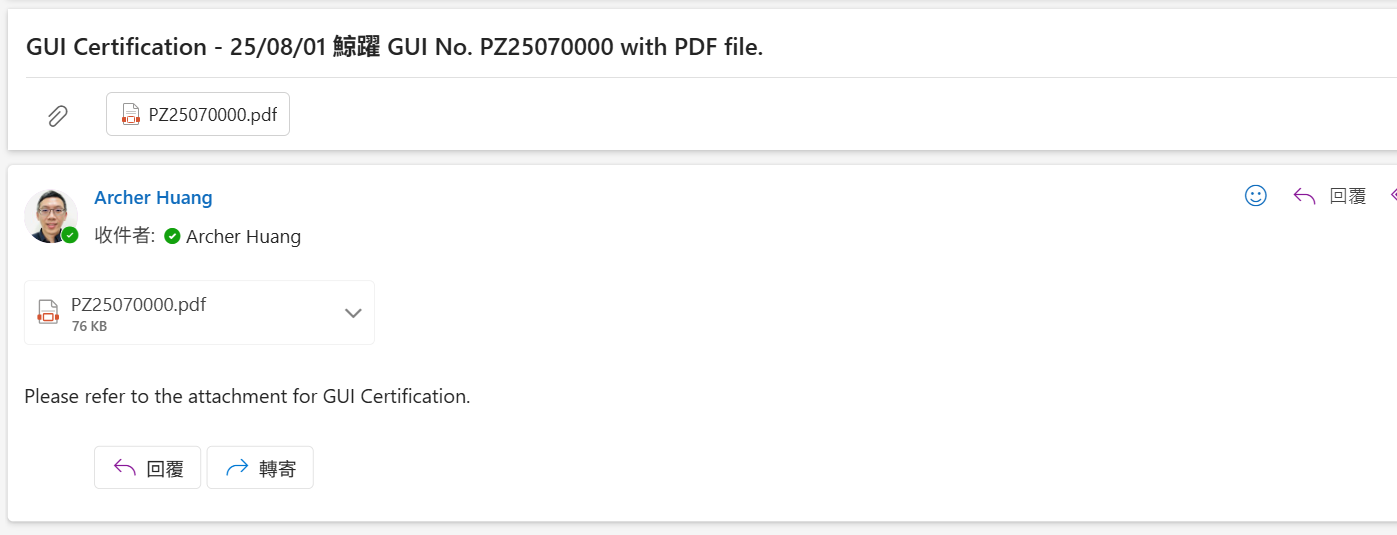The image size is (1397, 535).
Task: Click the 回覆 label at the top right
Action: point(1348,196)
